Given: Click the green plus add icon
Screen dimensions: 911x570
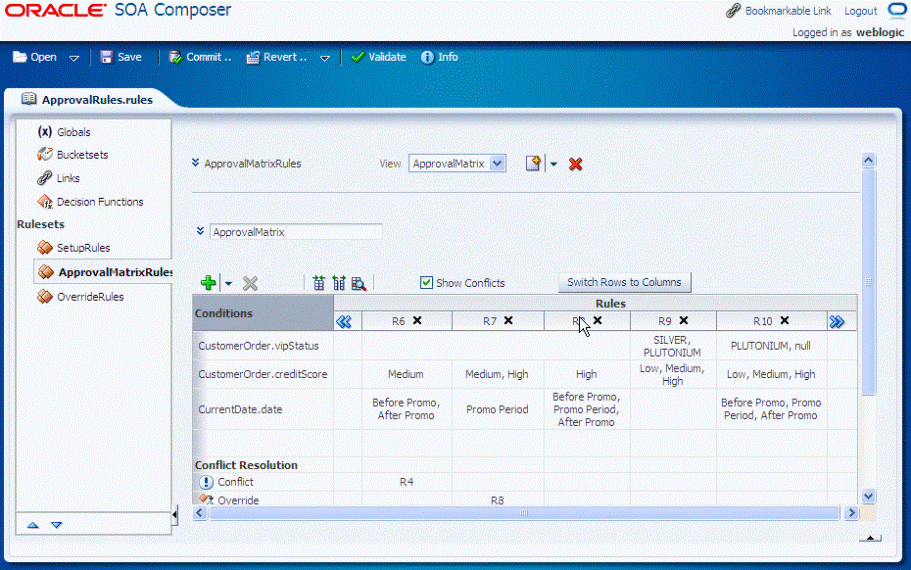Looking at the screenshot, I should point(208,283).
